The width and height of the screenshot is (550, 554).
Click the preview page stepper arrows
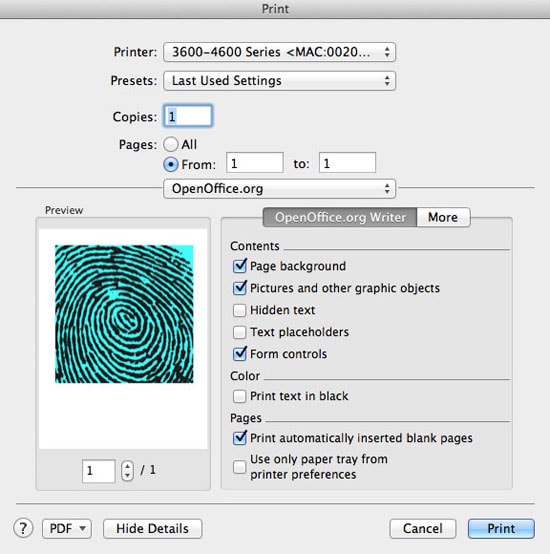click(127, 471)
